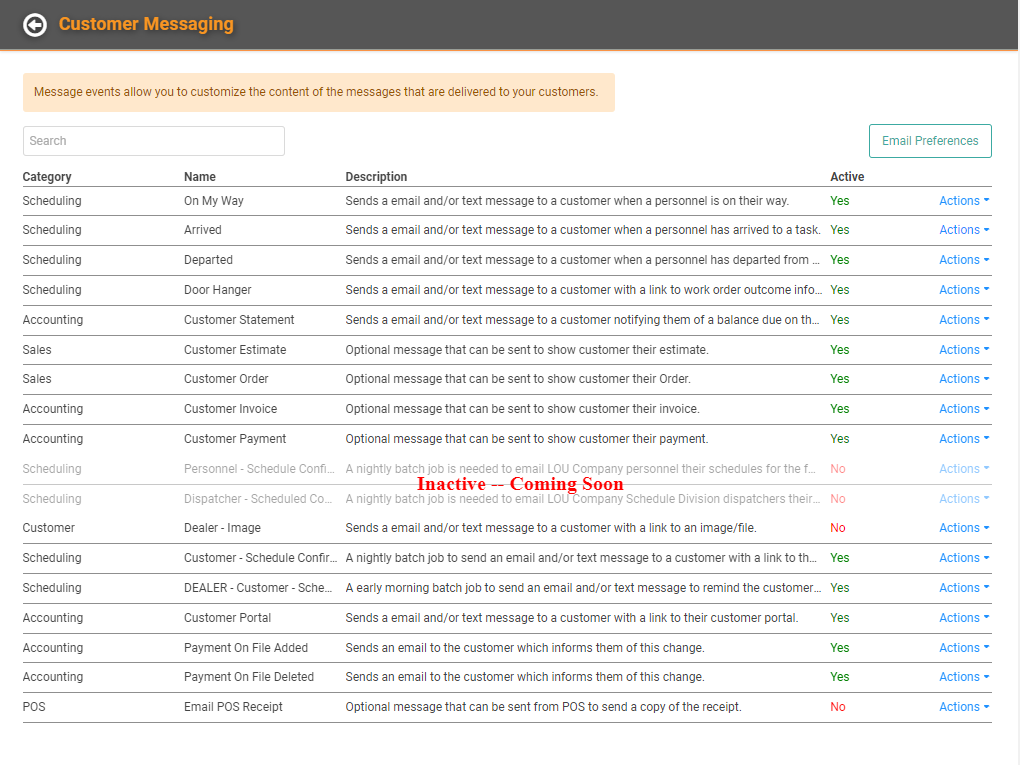This screenshot has height=765, width=1020.
Task: Click the Yes status of On My Way
Action: tap(840, 201)
